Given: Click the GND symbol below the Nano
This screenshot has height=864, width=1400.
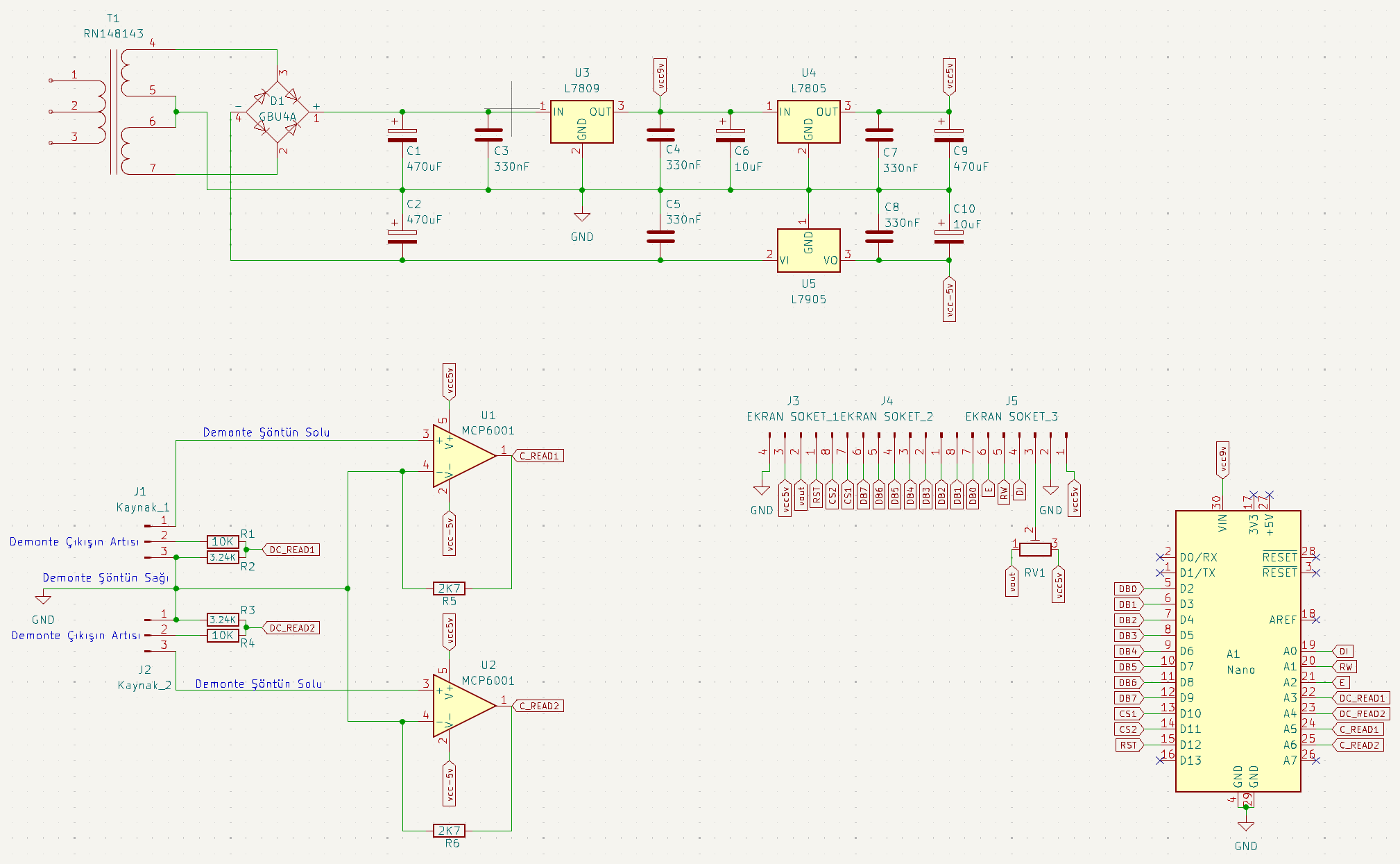Looking at the screenshot, I should 1246,827.
